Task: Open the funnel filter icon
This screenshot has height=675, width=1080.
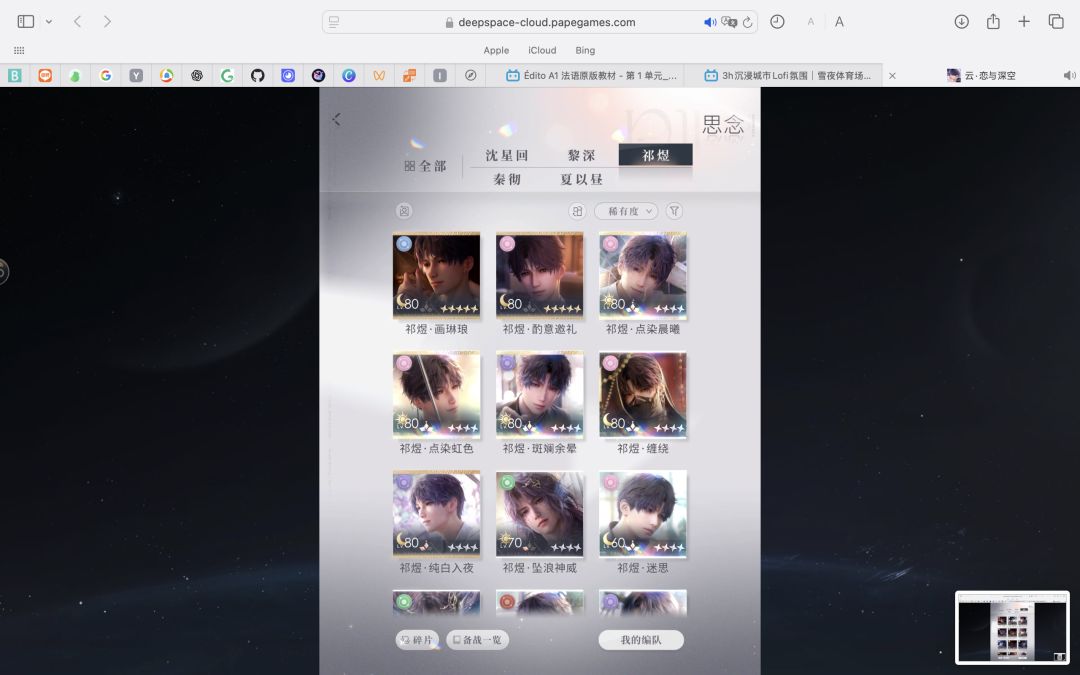Action: tap(674, 211)
